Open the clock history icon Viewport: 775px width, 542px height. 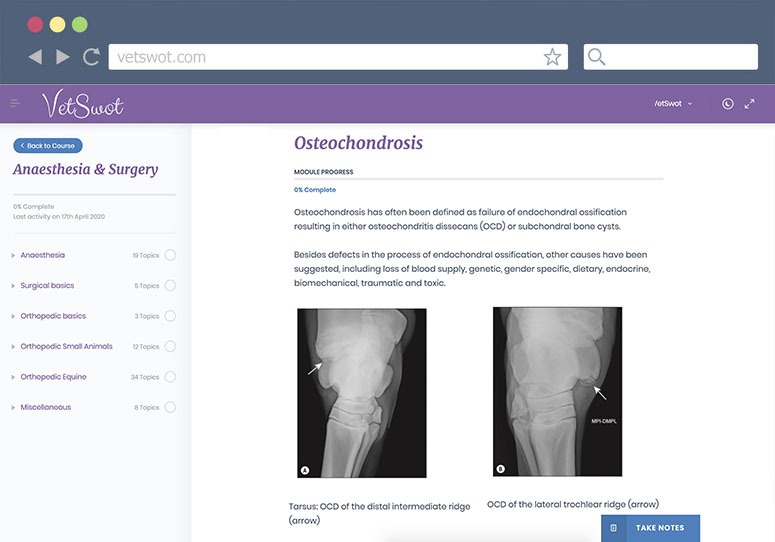[x=727, y=103]
